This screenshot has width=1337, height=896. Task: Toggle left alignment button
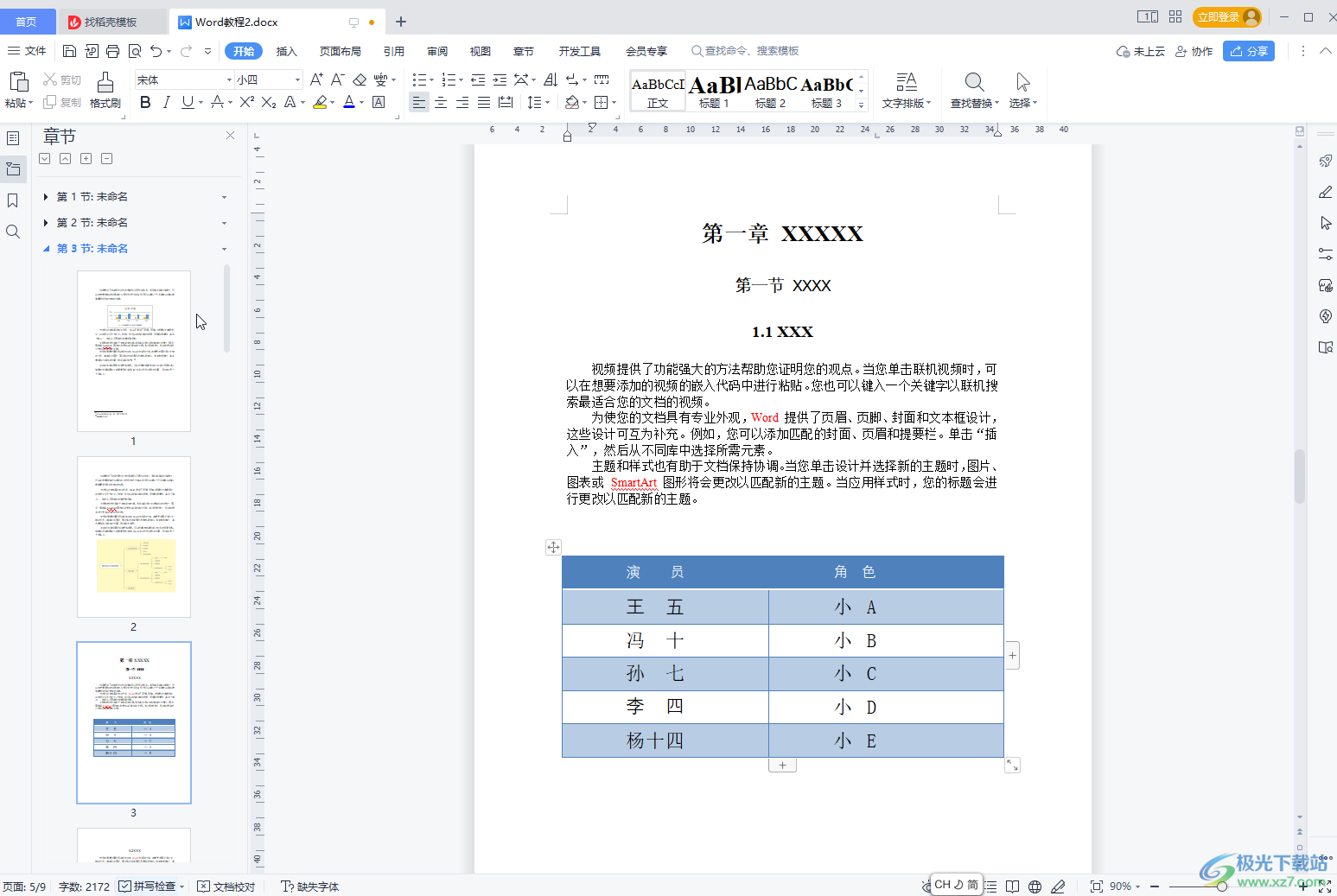tap(419, 102)
